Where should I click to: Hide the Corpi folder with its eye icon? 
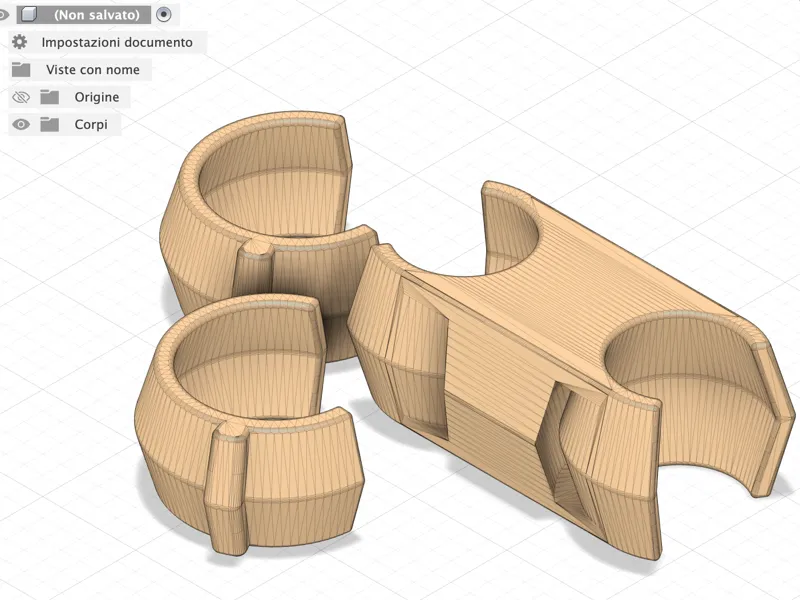[21, 124]
